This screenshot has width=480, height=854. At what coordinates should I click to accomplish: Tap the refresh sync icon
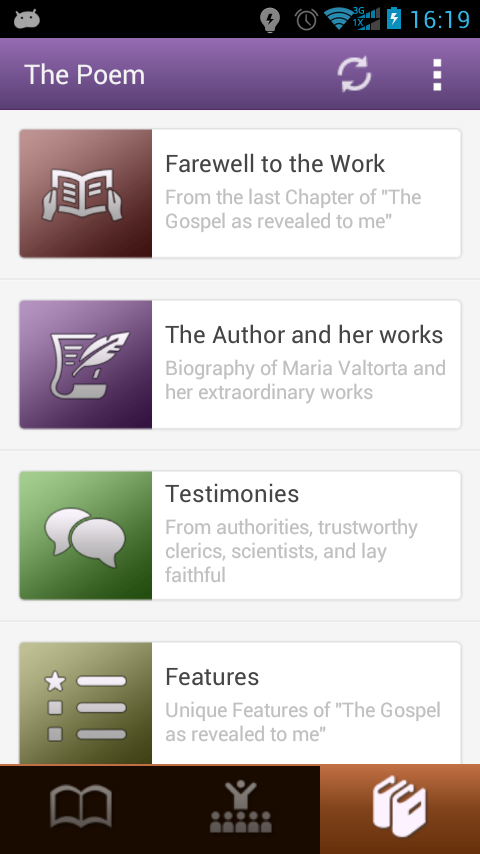tap(354, 74)
